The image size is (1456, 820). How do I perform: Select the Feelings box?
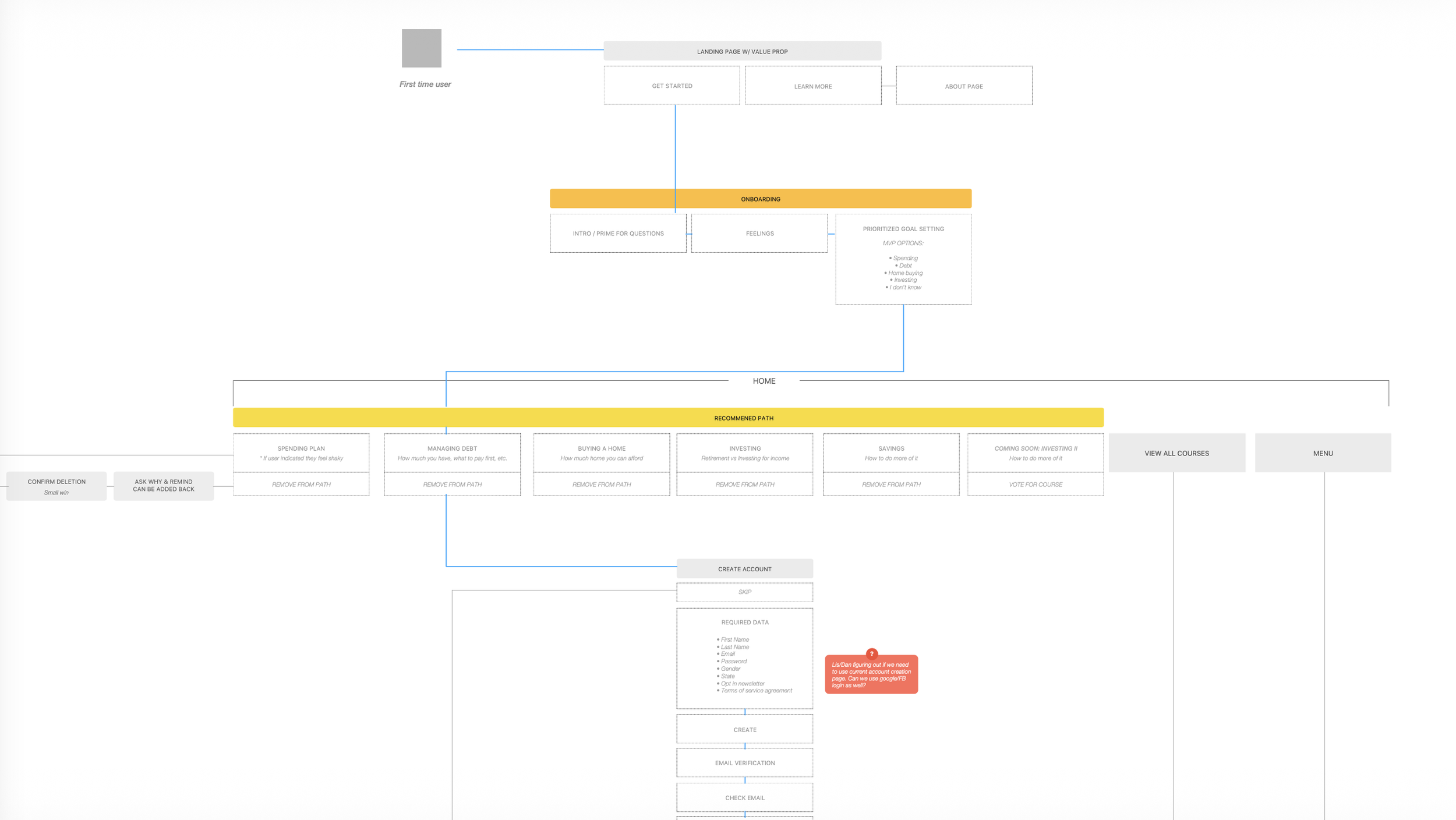tap(759, 234)
